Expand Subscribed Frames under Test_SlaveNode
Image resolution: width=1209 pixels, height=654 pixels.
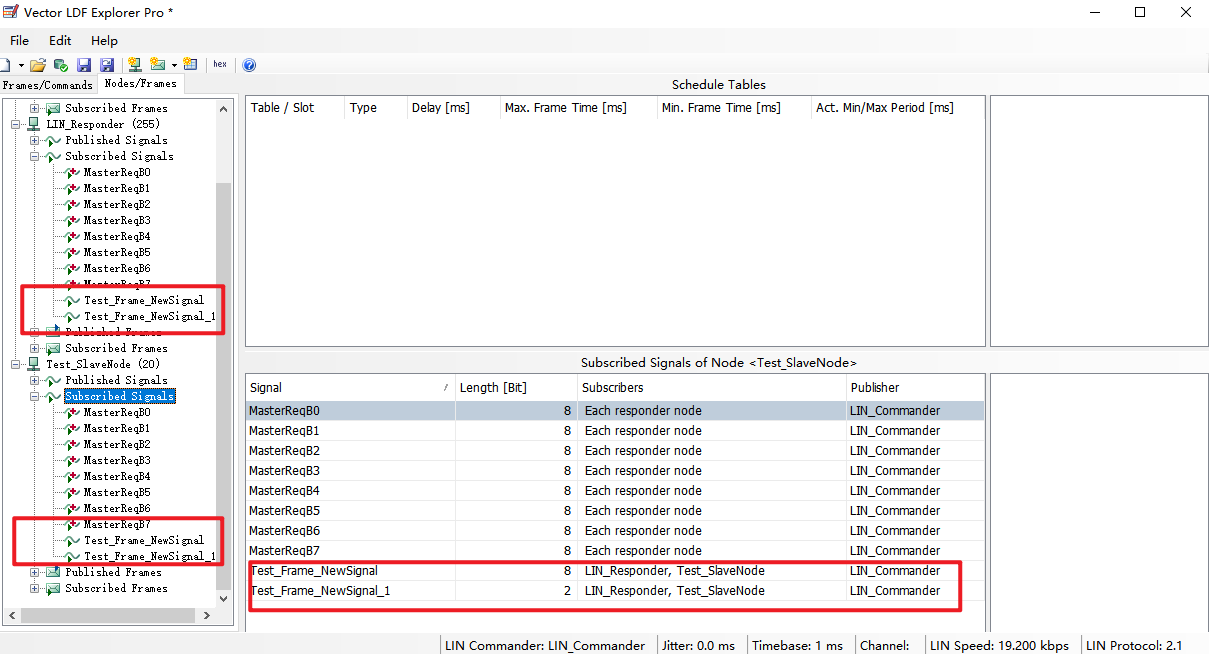tap(35, 588)
